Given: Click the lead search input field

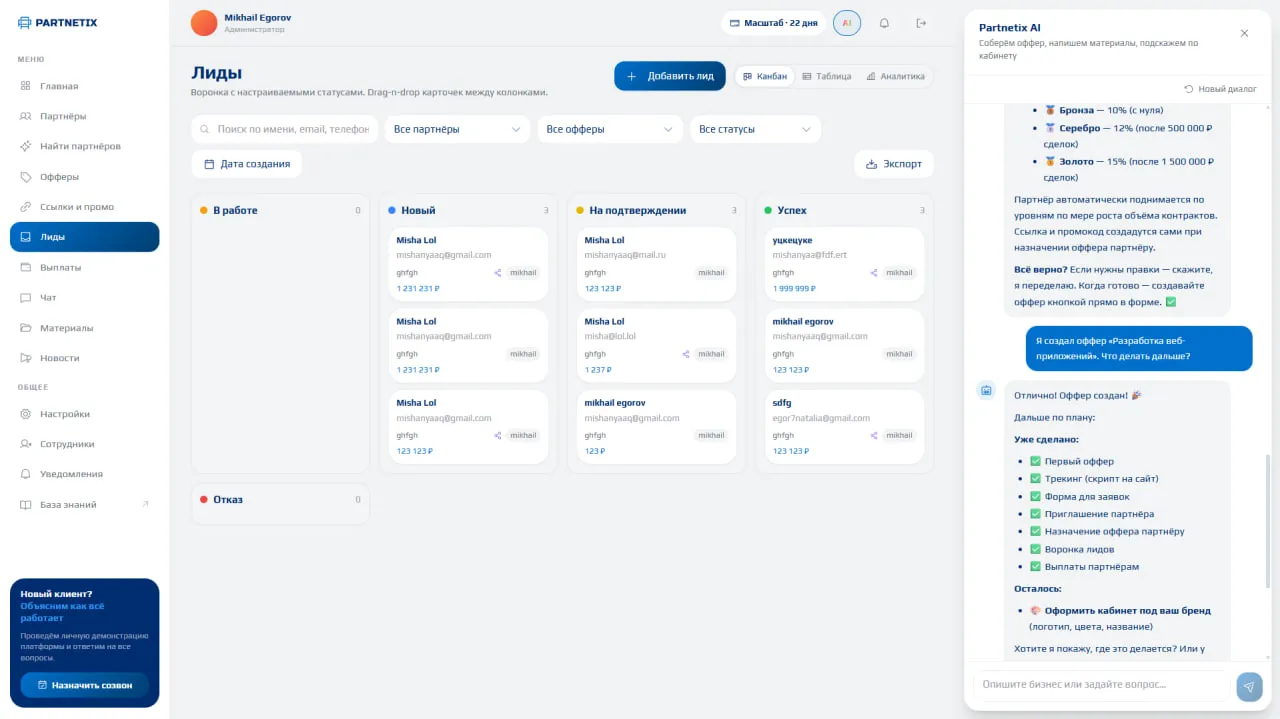Looking at the screenshot, I should pos(285,129).
